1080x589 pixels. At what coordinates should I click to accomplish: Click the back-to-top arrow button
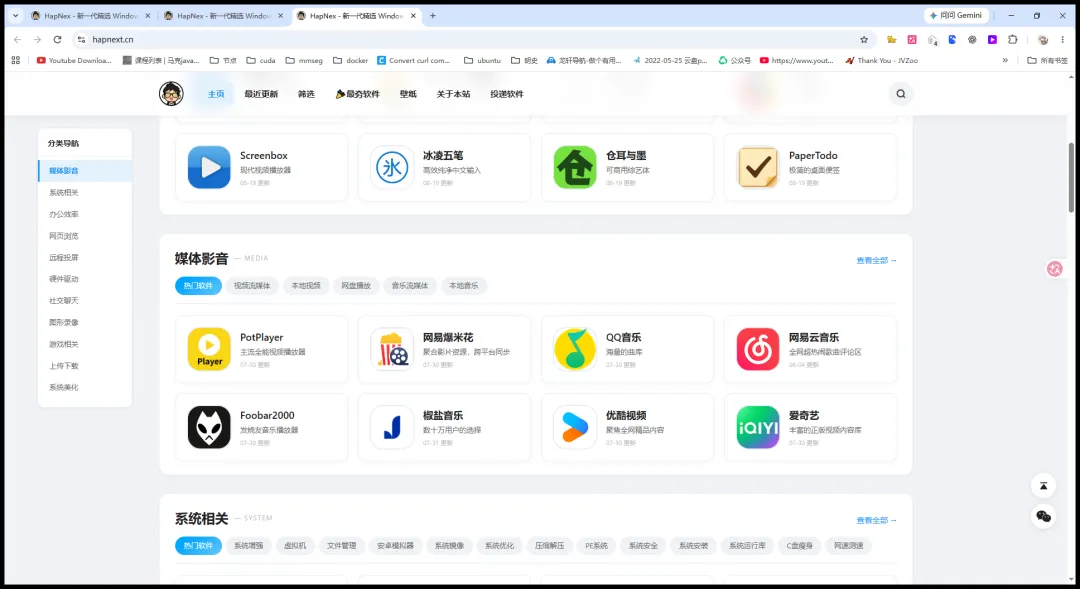tap(1043, 486)
